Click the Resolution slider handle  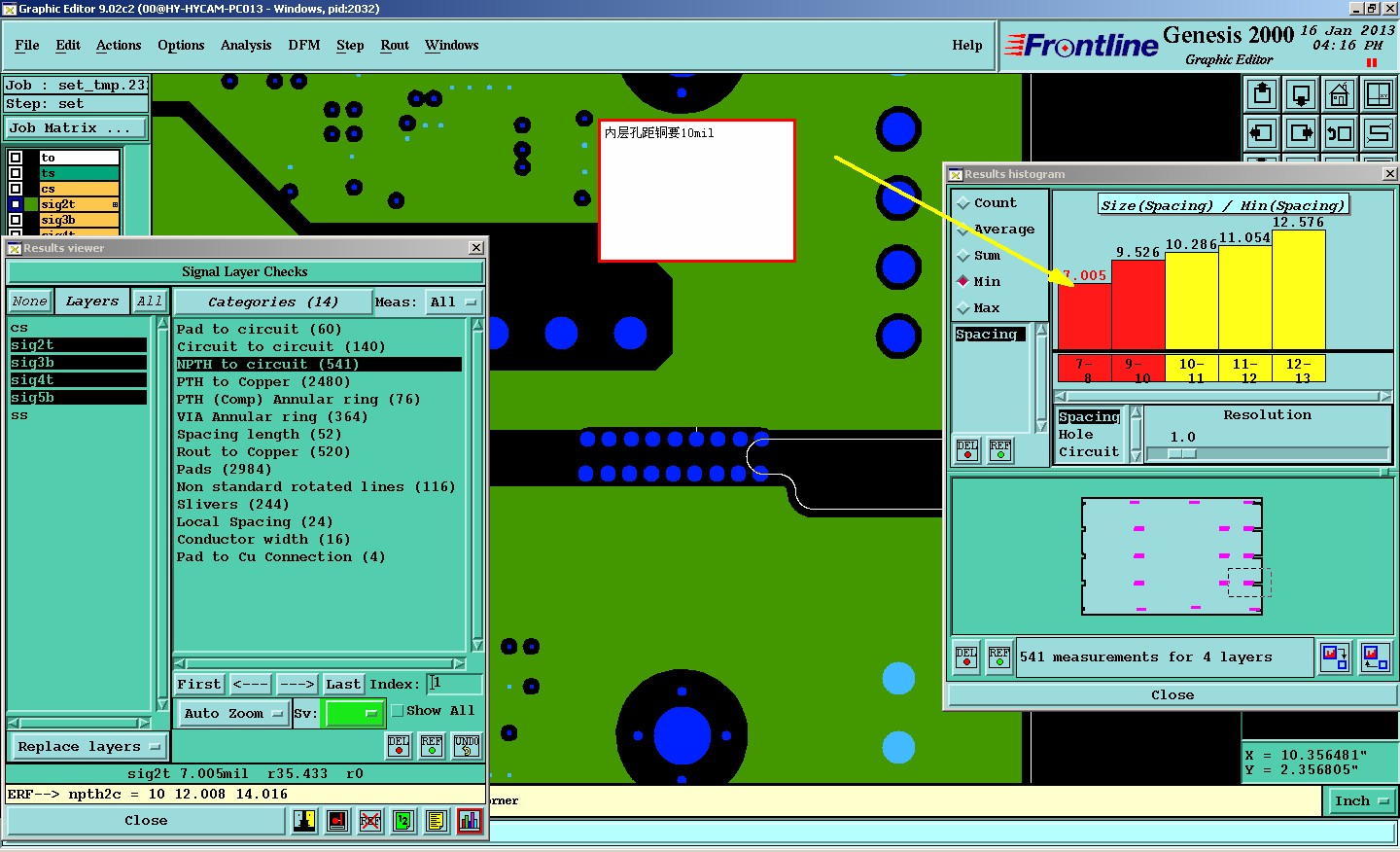click(x=1182, y=454)
